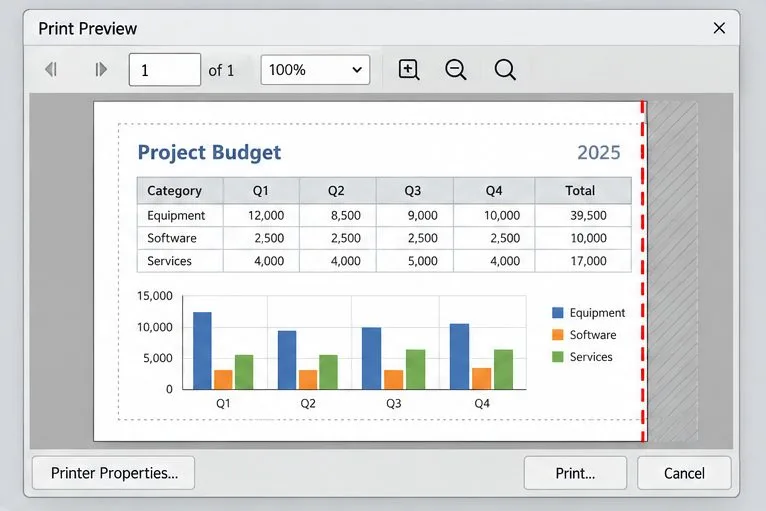
Task: Click the green Services legend swatch
Action: pos(557,357)
